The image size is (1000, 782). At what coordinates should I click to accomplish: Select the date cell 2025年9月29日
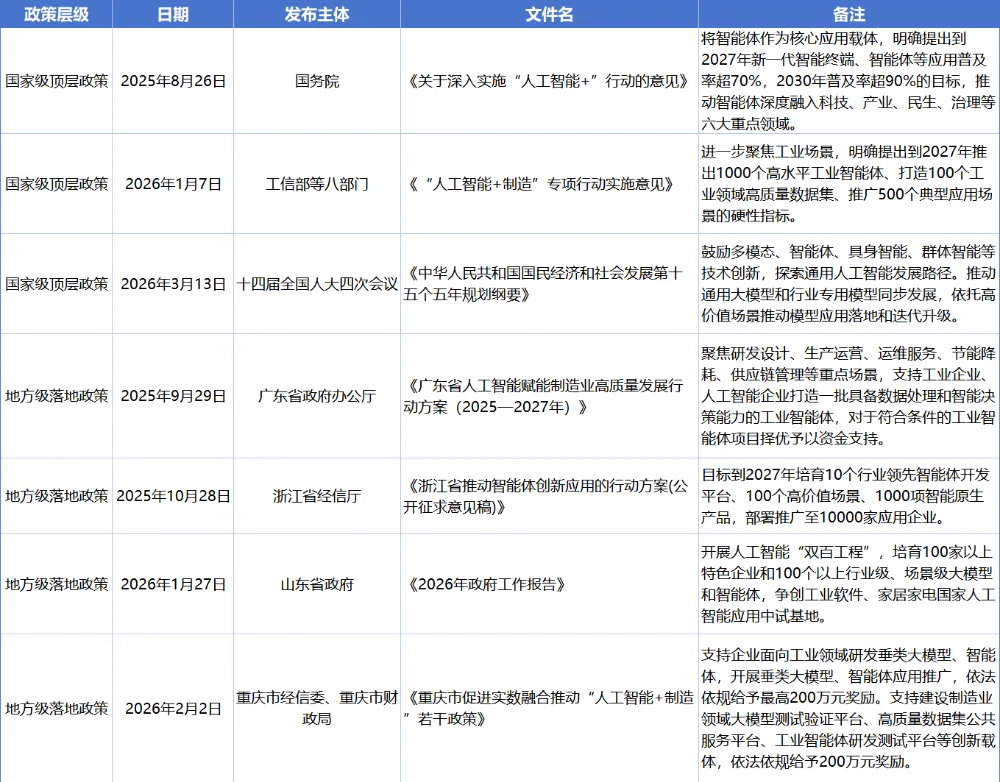coord(173,396)
